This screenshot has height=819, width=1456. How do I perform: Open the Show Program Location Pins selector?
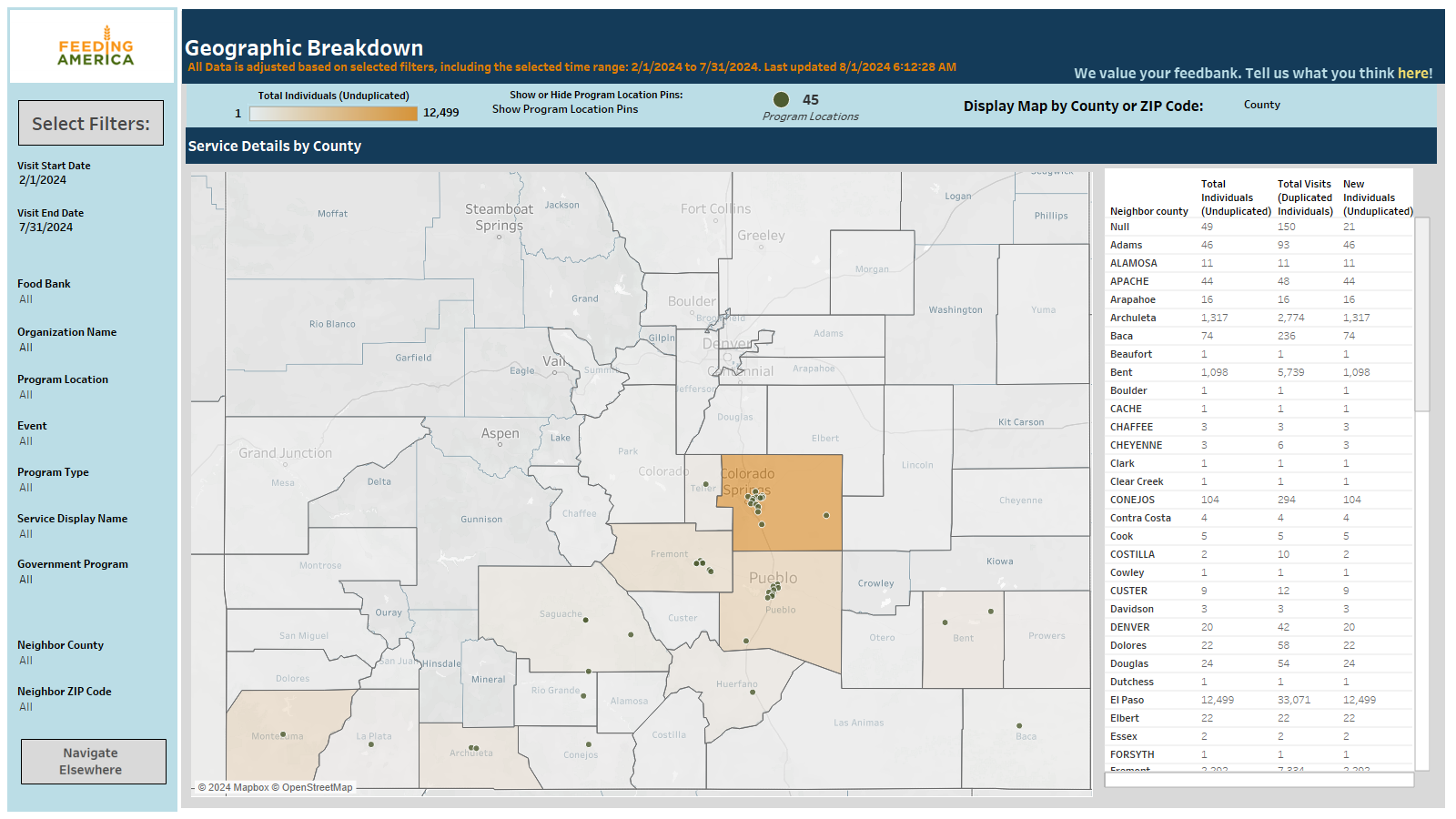pos(565,109)
